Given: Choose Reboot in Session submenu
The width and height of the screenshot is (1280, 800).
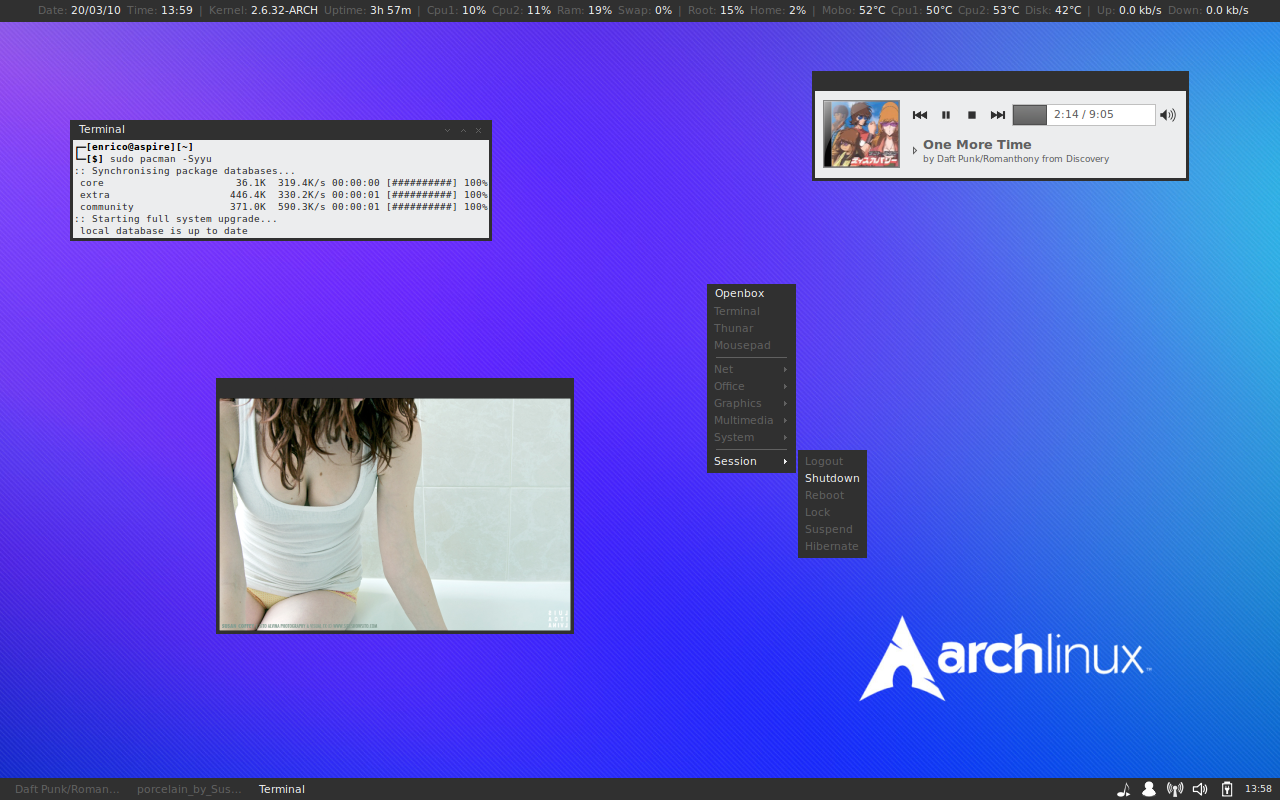Looking at the screenshot, I should [832, 495].
